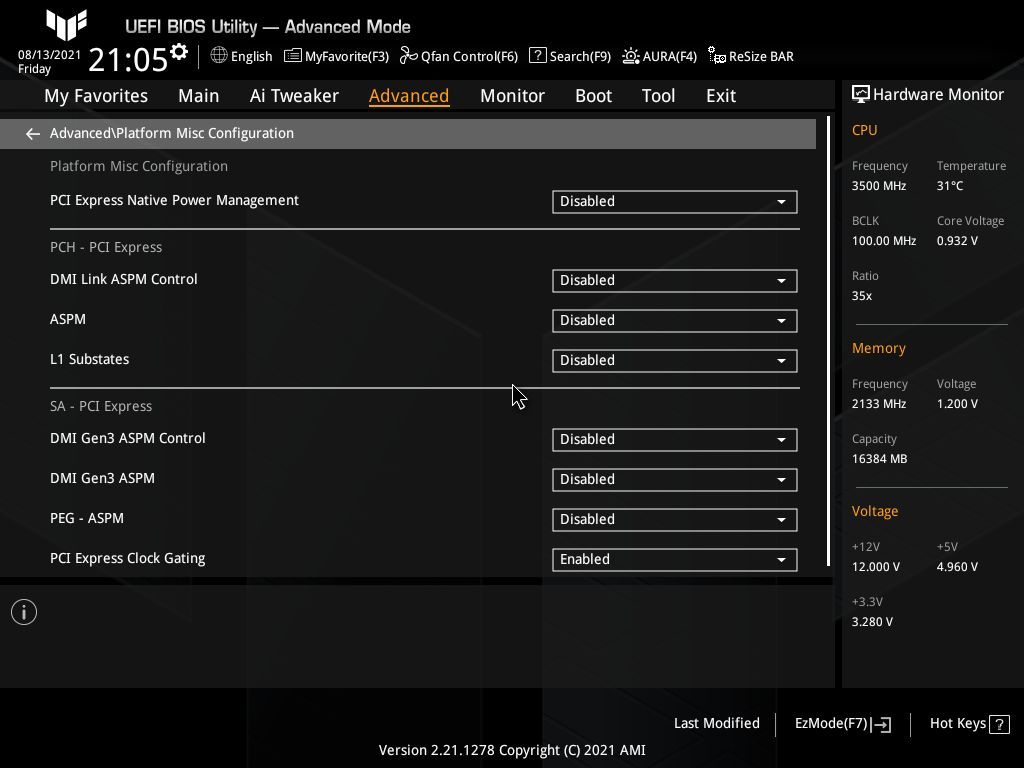Click the Hot Keys question mark icon

(999, 724)
